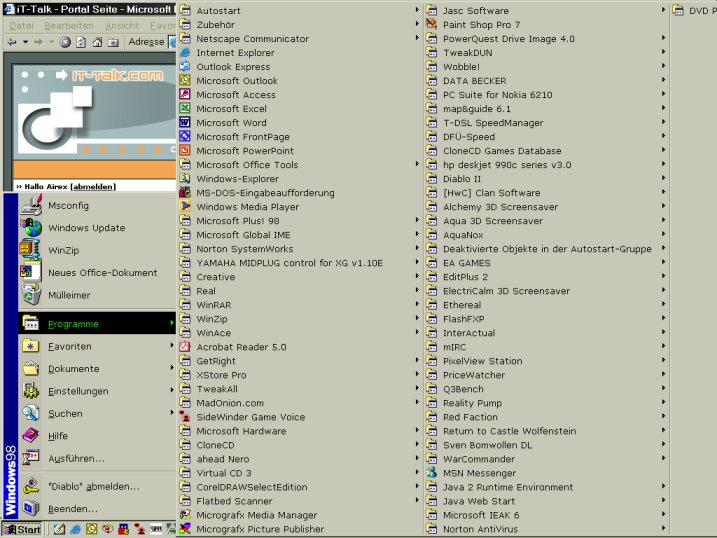Open the Mülleimer recycle bin icon

point(31,295)
